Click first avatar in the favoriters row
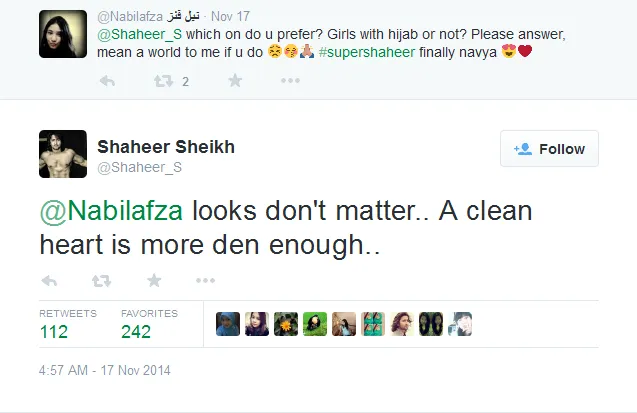The height and width of the screenshot is (413, 637). tap(228, 324)
